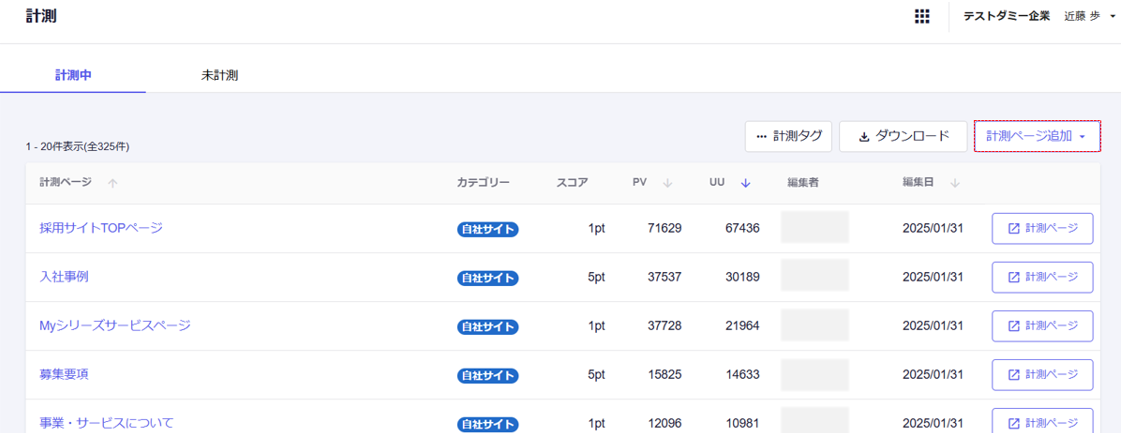Switch to the 計測中 tab
Viewport: 1122px width, 433px height.
click(x=73, y=75)
